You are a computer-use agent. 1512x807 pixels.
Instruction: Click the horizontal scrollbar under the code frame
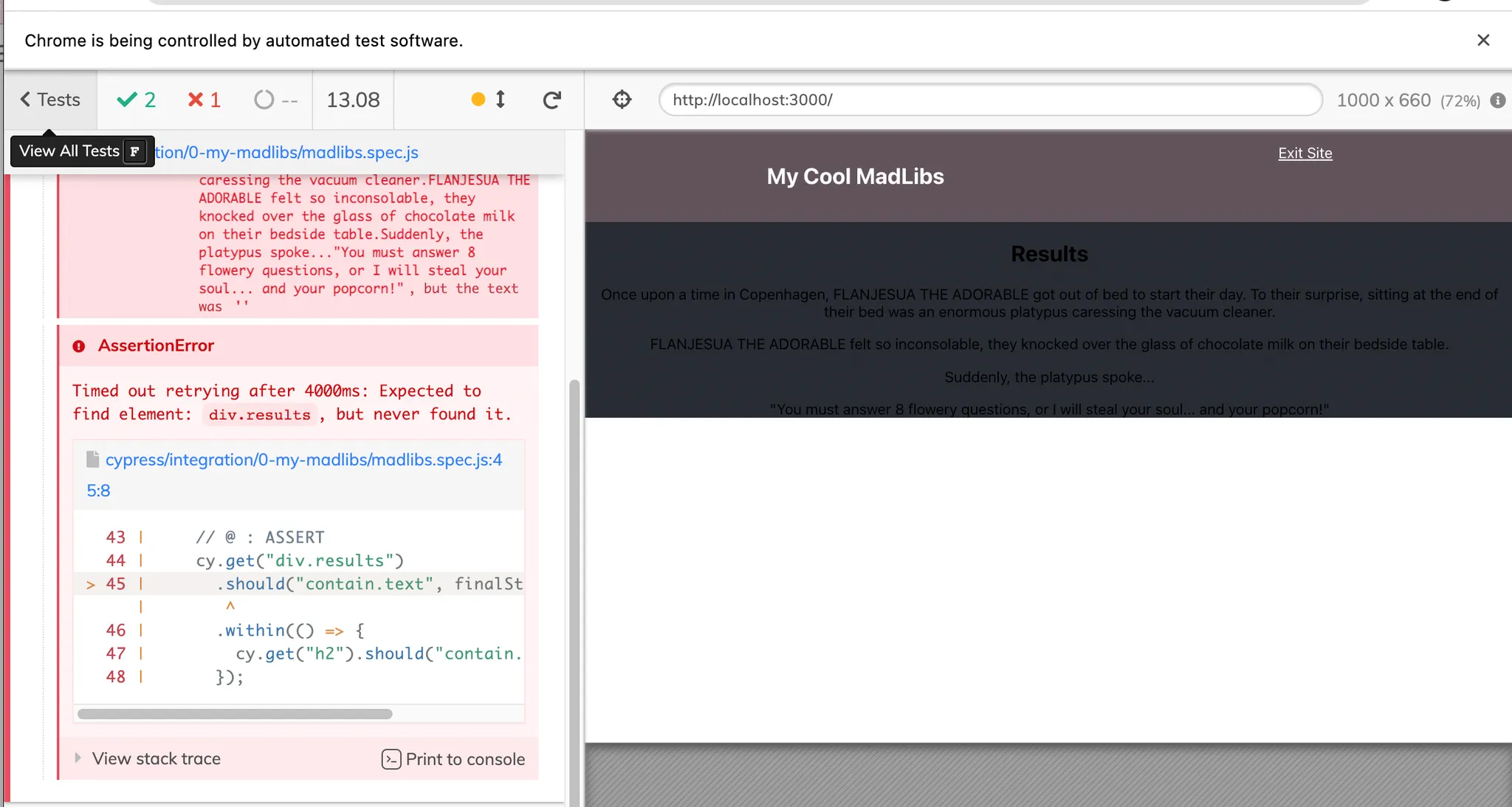[x=235, y=714]
